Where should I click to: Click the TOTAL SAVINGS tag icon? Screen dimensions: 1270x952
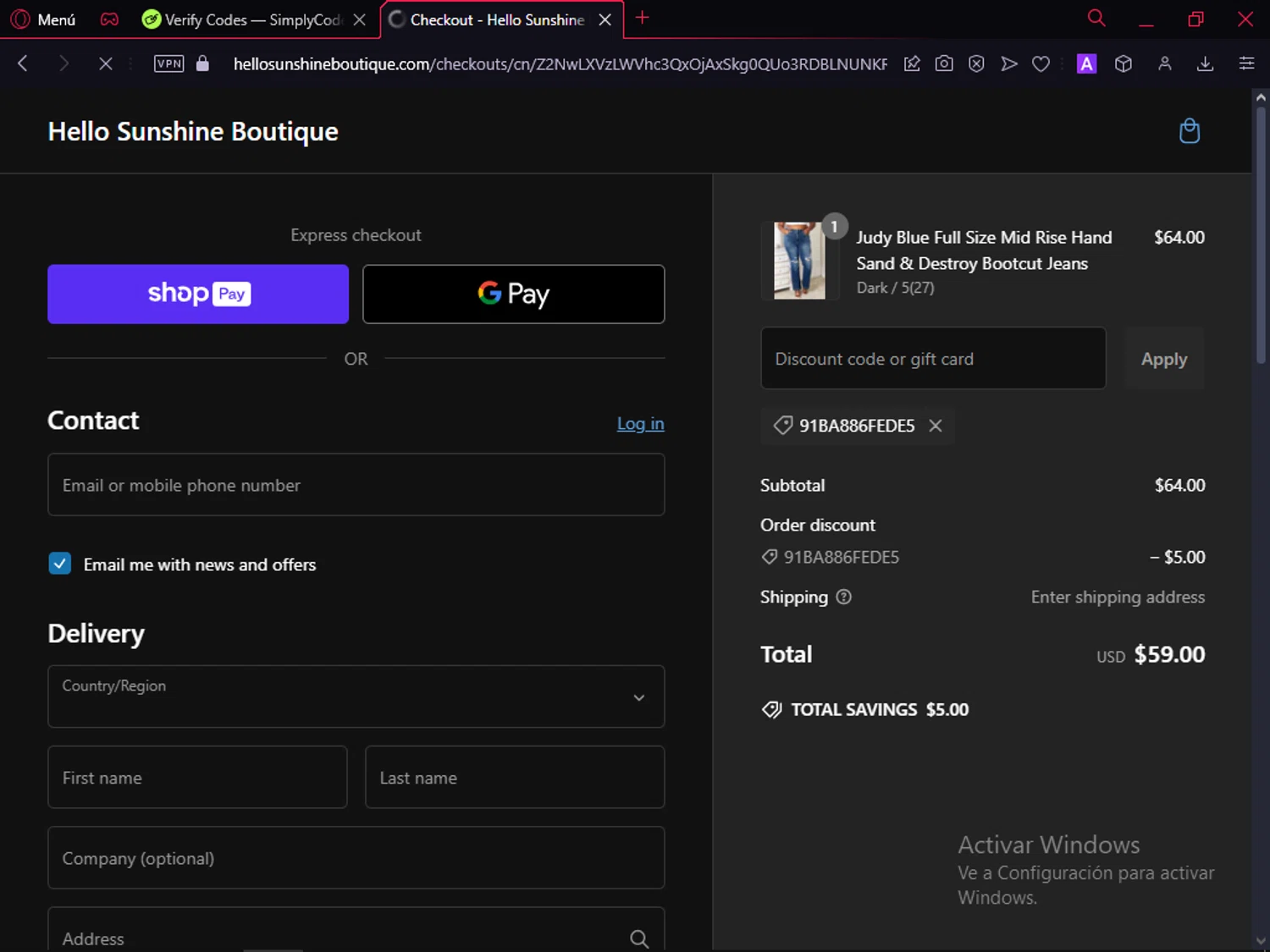[x=771, y=709]
